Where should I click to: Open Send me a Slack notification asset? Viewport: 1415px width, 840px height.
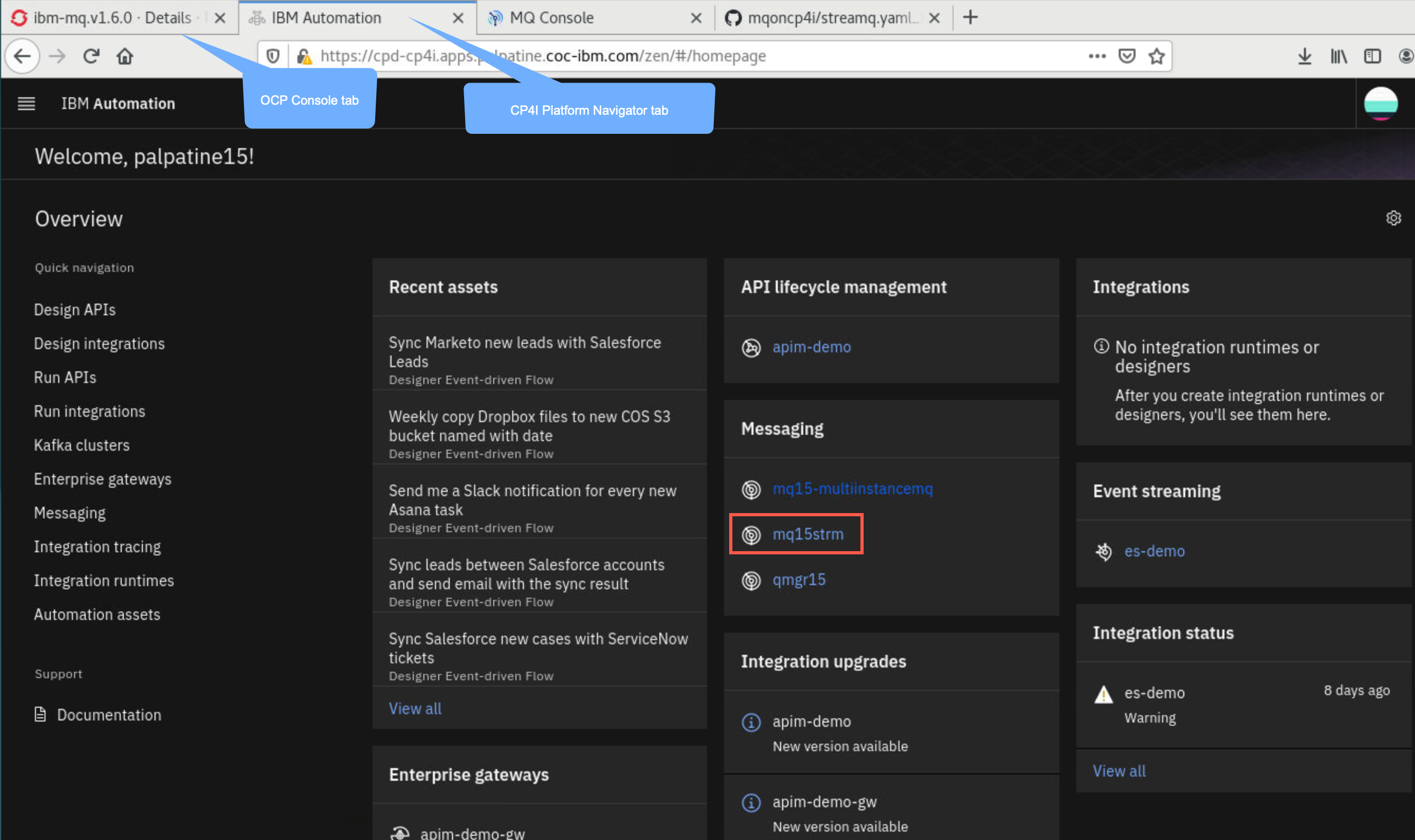(x=539, y=501)
